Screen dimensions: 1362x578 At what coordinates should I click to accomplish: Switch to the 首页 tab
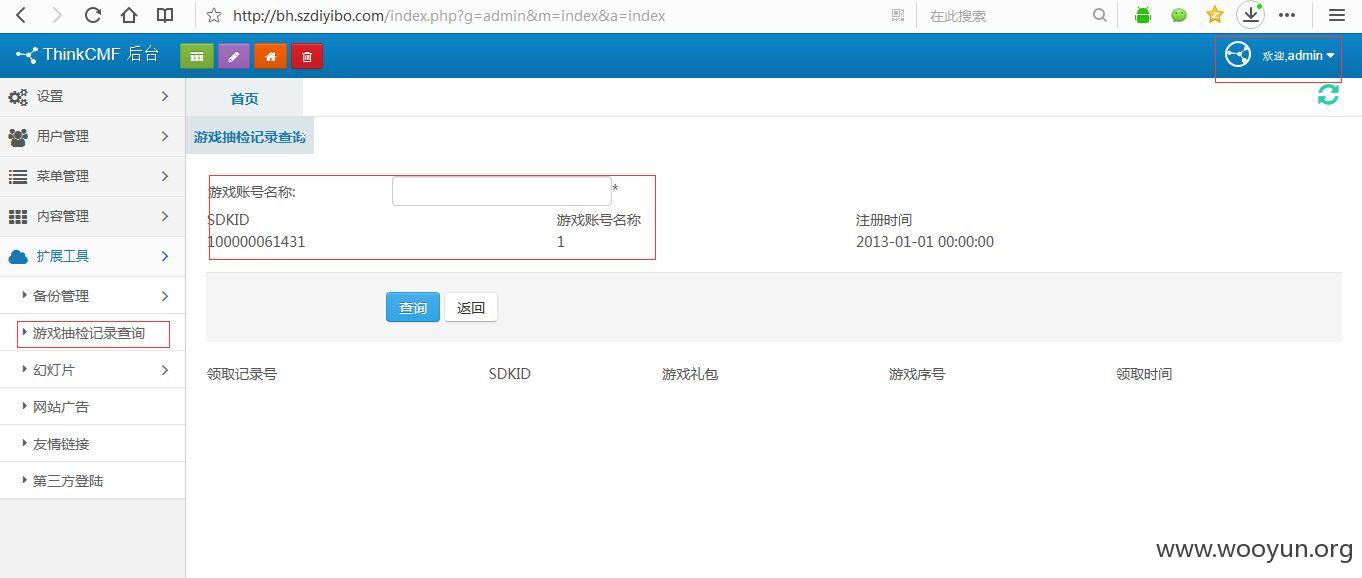click(x=245, y=98)
